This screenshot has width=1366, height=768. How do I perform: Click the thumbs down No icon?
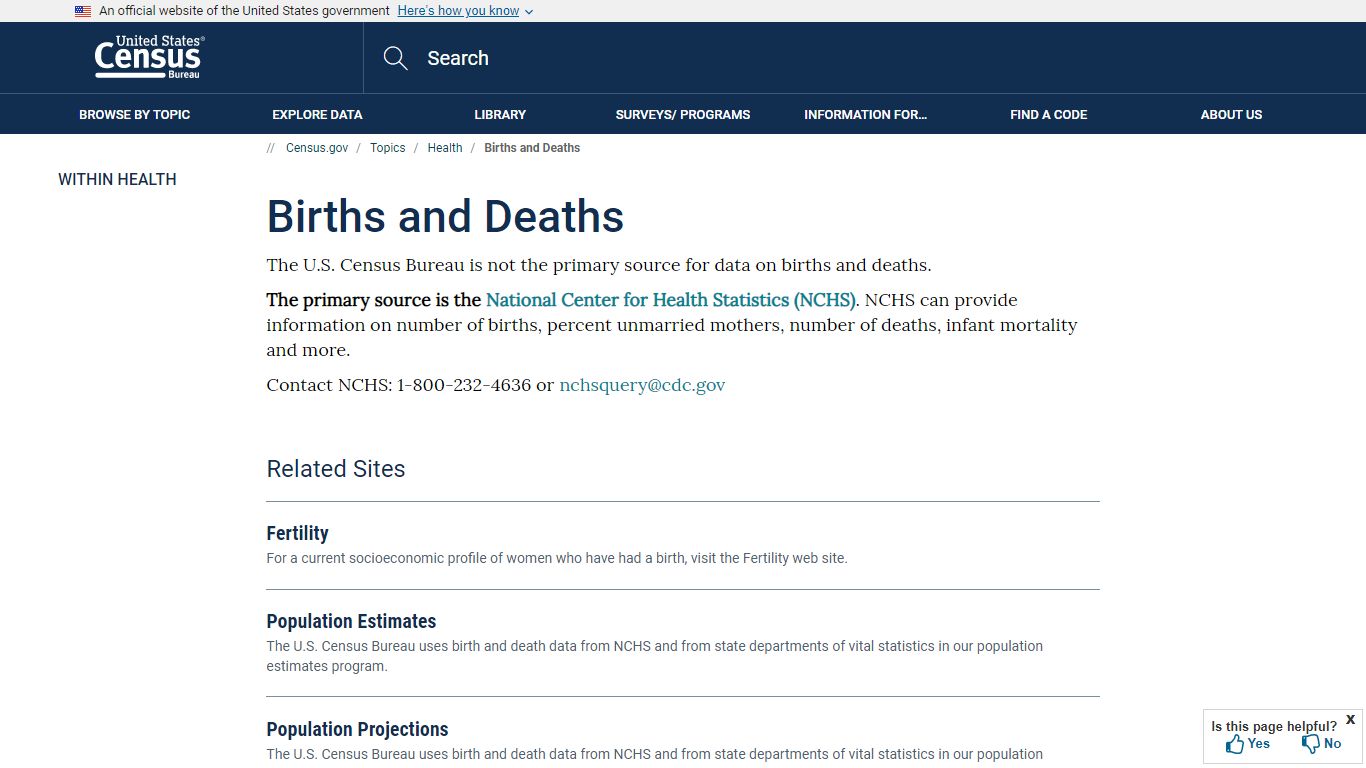click(x=1310, y=744)
